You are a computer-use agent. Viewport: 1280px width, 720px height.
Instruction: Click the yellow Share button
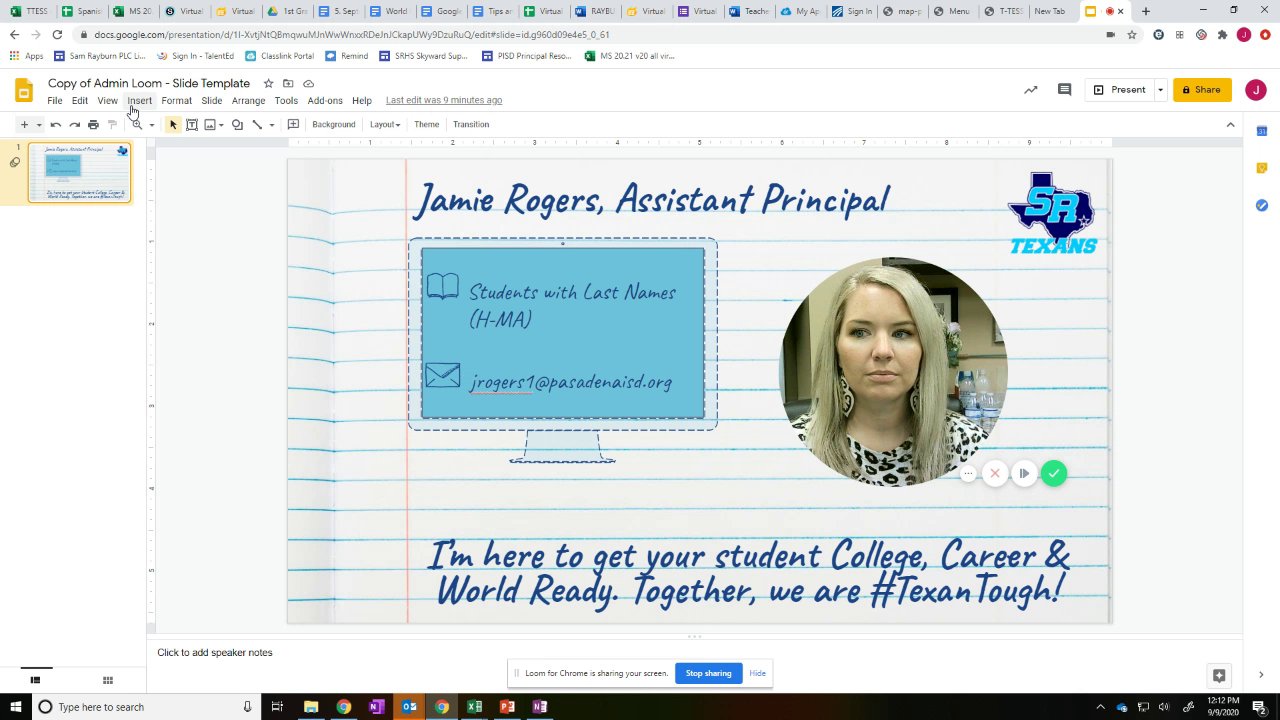tap(1202, 90)
